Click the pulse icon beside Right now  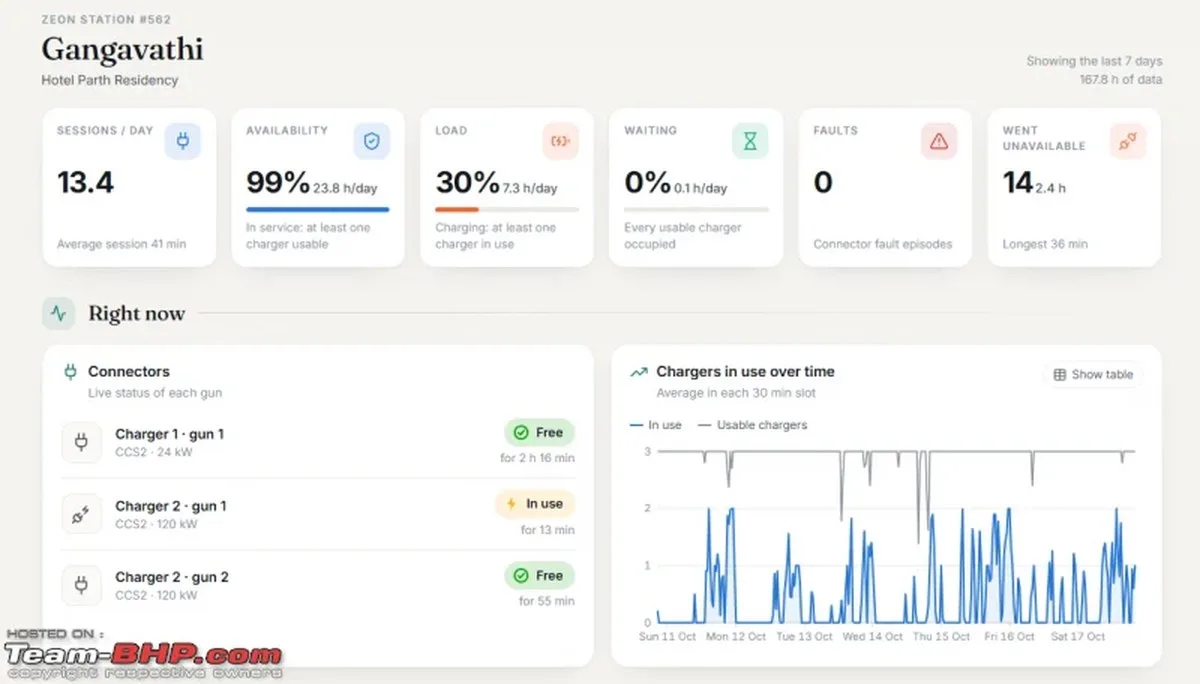pyautogui.click(x=59, y=313)
